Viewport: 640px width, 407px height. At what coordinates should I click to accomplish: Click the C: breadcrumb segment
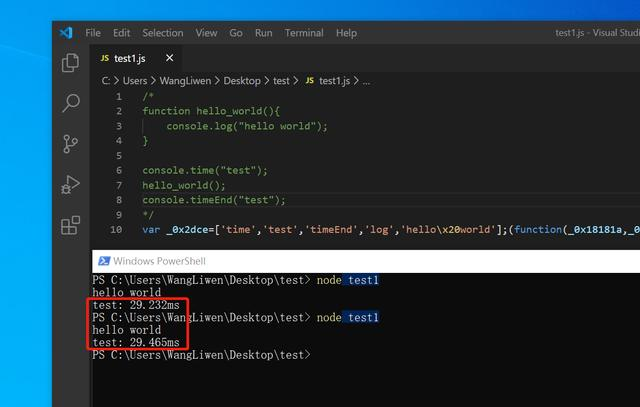[x=105, y=81]
